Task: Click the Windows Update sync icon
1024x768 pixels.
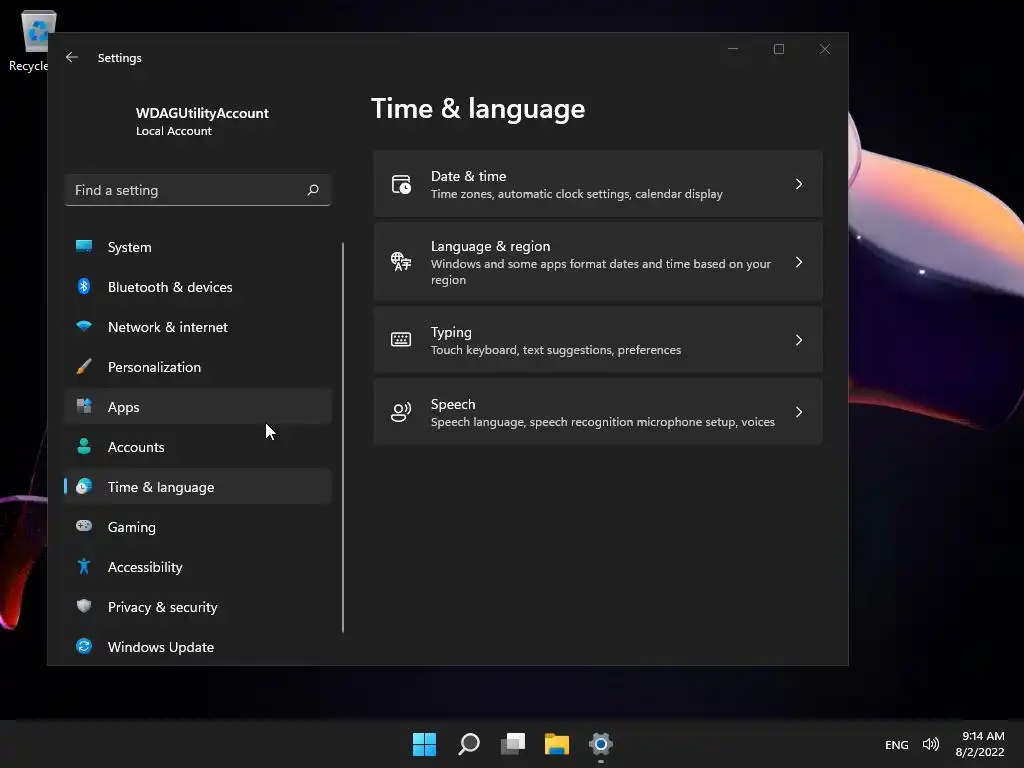Action: click(x=84, y=646)
